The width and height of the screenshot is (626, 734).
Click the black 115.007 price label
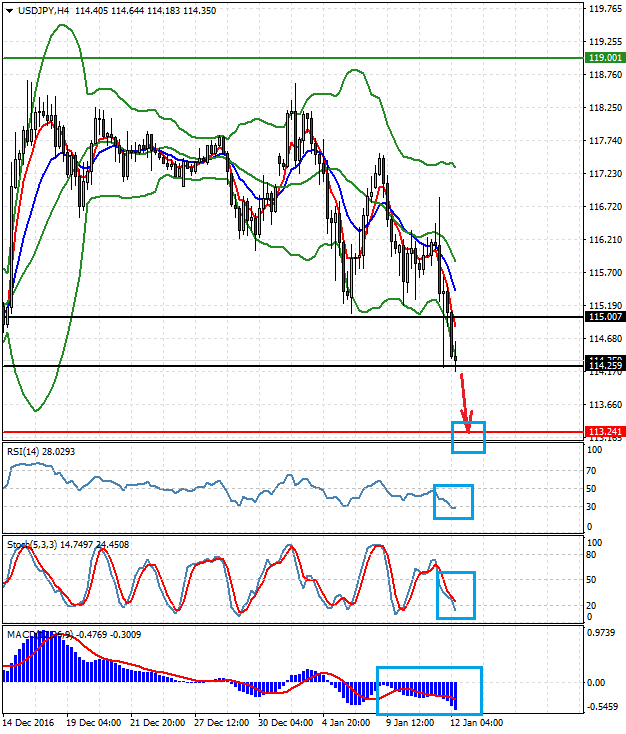click(605, 317)
